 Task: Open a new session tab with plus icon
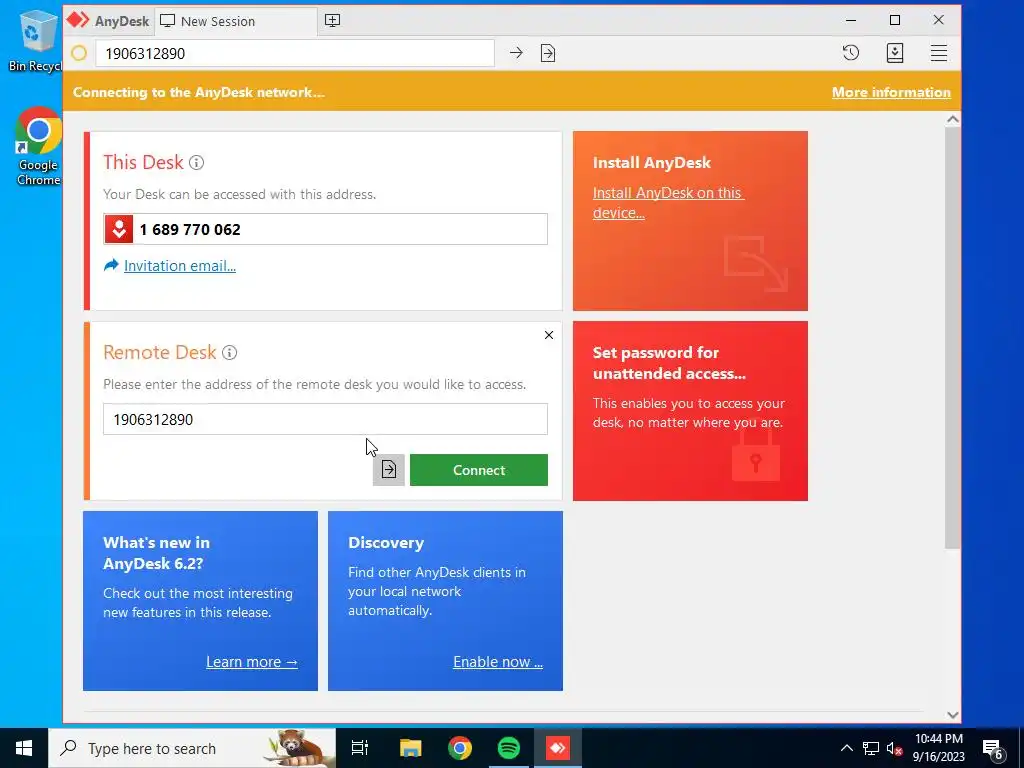(x=332, y=21)
